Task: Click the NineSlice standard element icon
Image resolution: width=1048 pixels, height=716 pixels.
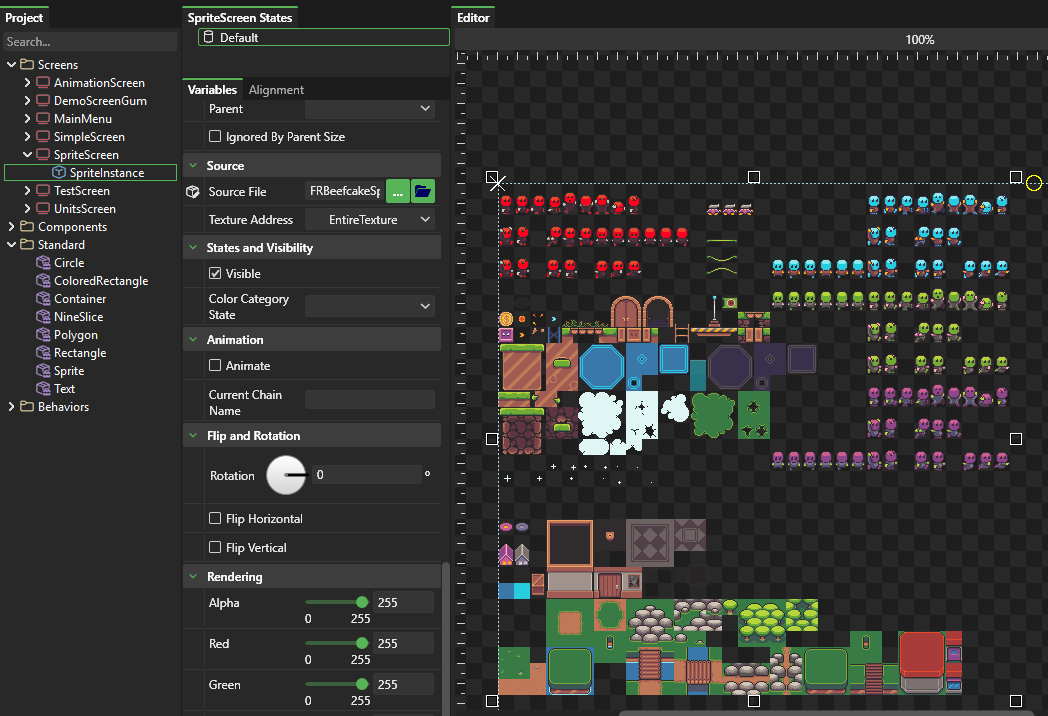Action: 43,317
